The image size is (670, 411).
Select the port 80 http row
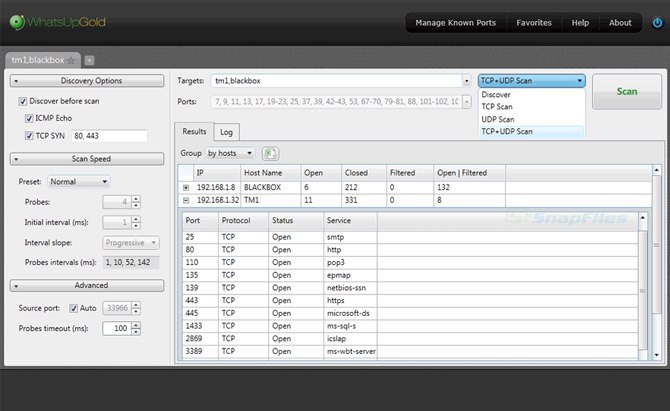coord(410,250)
